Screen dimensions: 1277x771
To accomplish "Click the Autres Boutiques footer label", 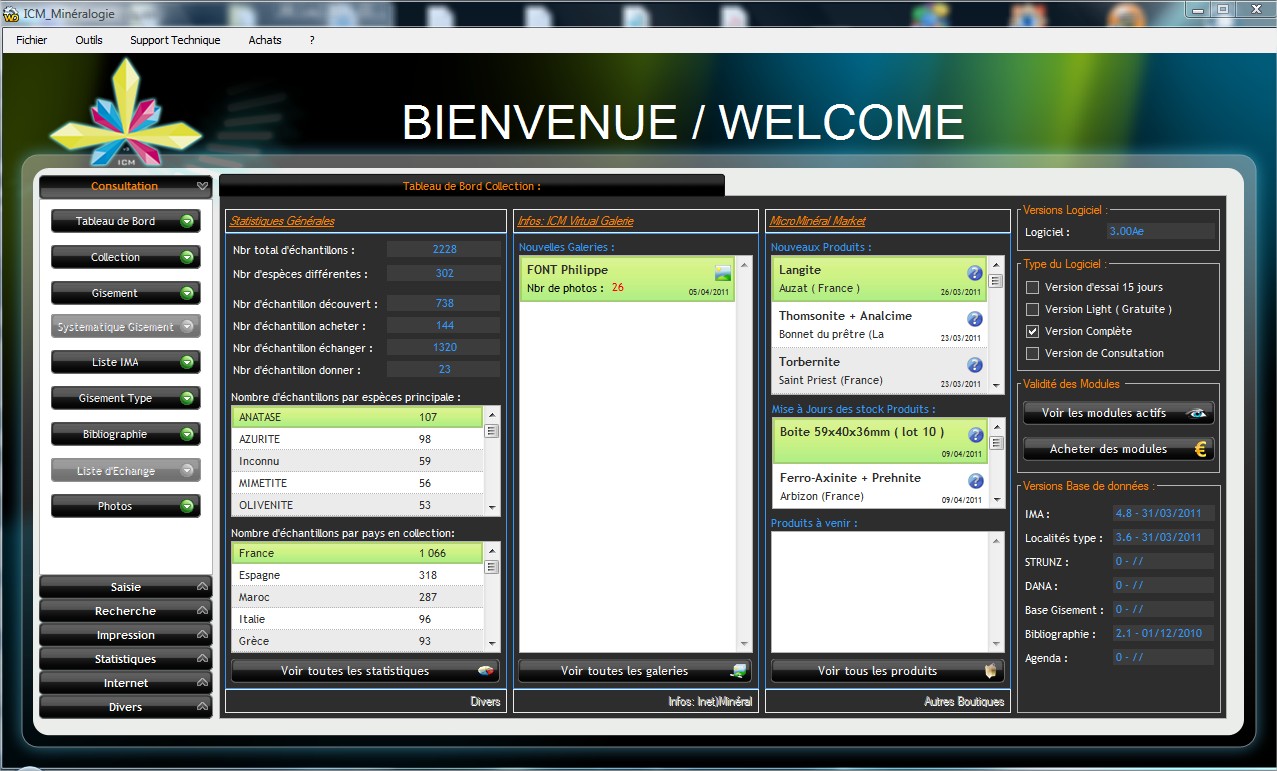I will (964, 702).
